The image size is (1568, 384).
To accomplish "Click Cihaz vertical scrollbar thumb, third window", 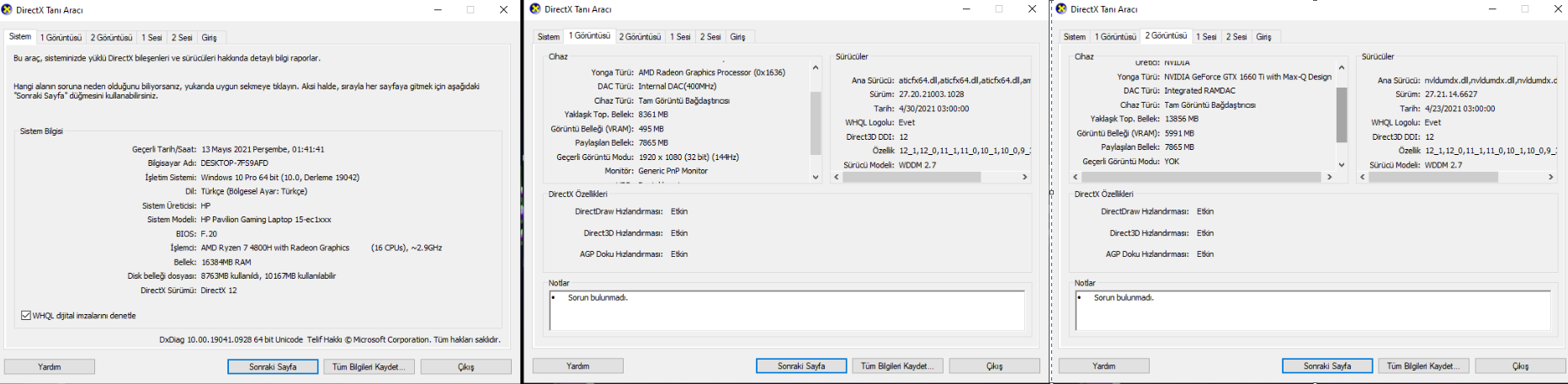I will [1342, 114].
